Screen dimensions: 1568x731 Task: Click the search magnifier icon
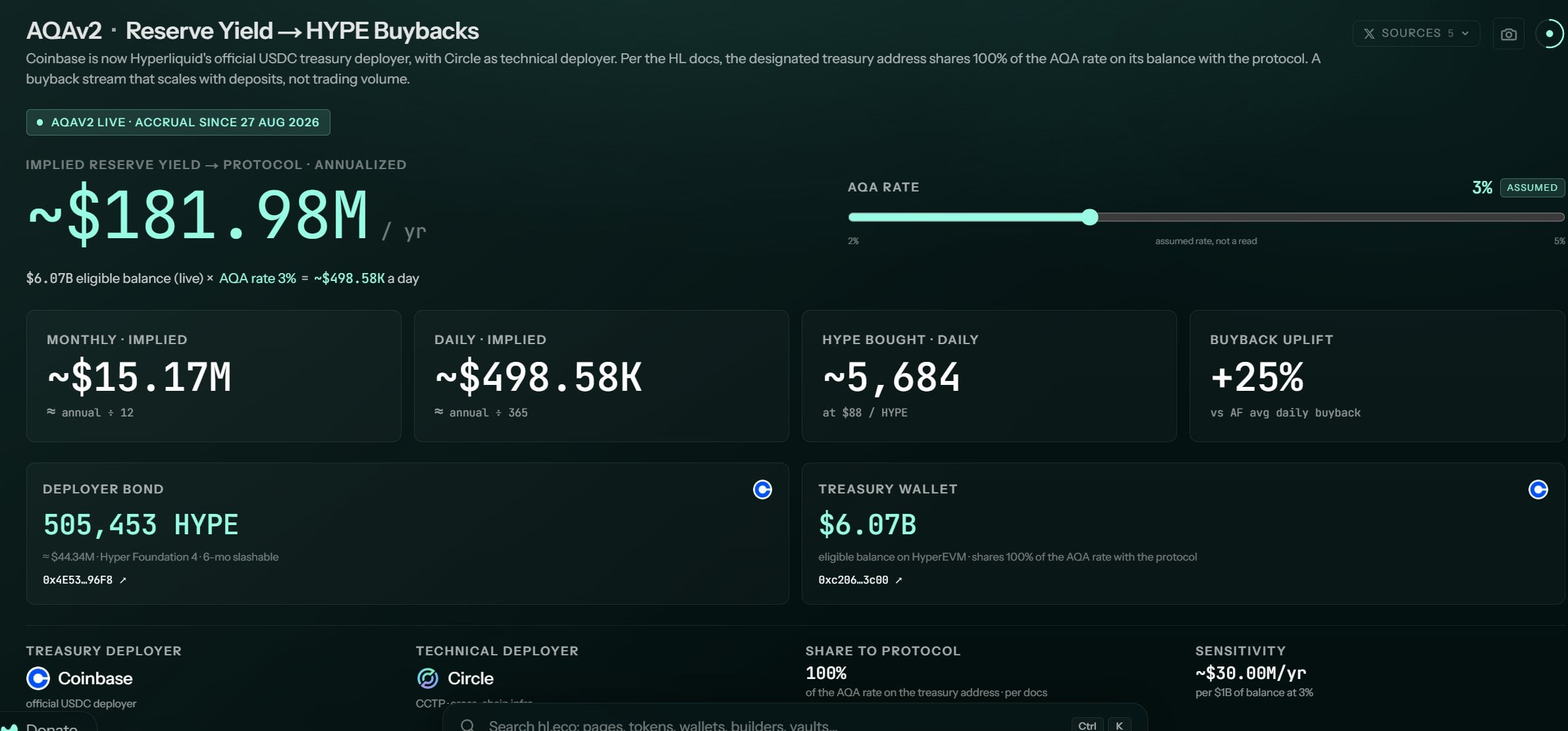click(x=467, y=725)
